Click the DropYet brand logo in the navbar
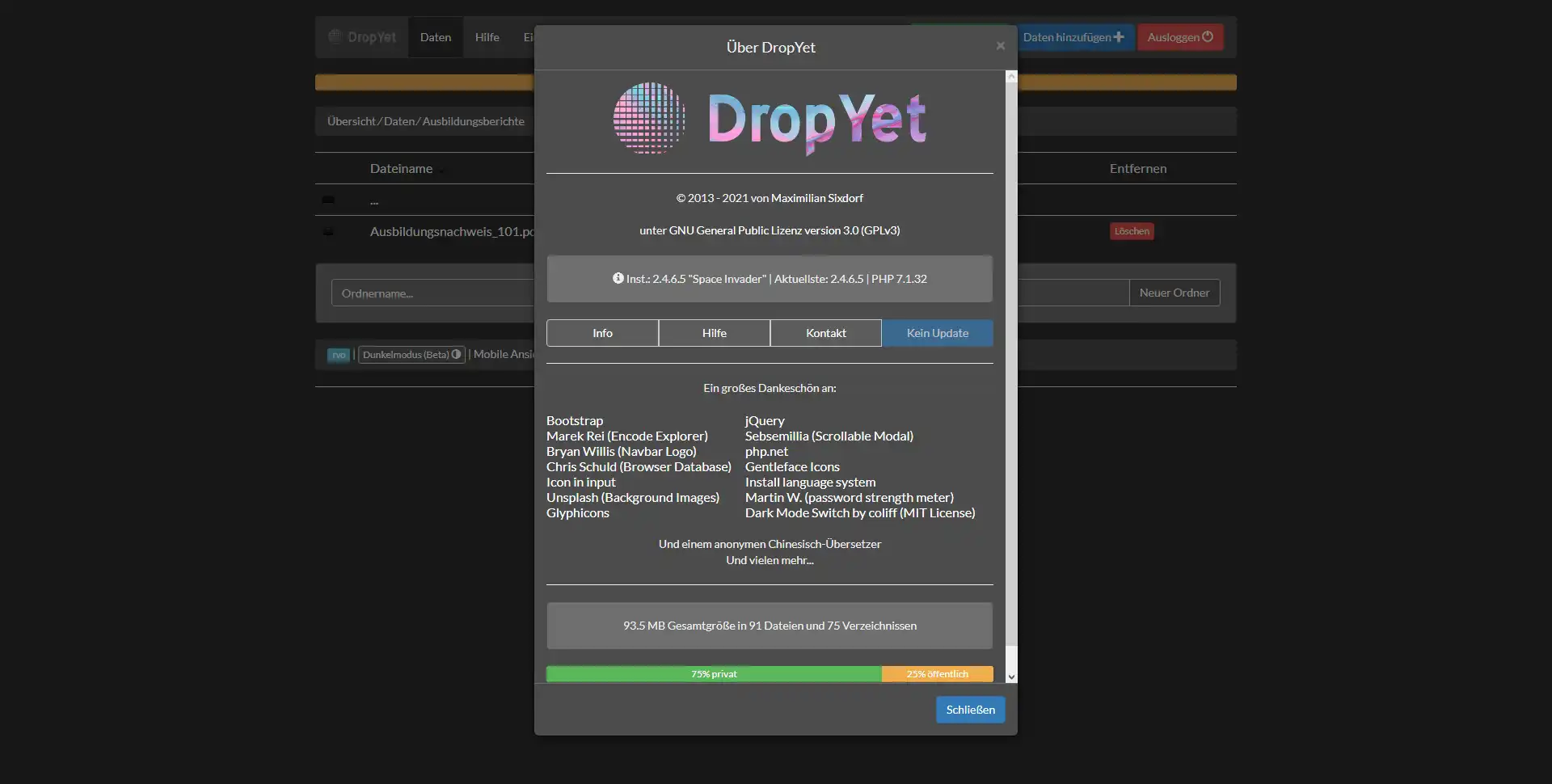The width and height of the screenshot is (1552, 784). coord(362,37)
